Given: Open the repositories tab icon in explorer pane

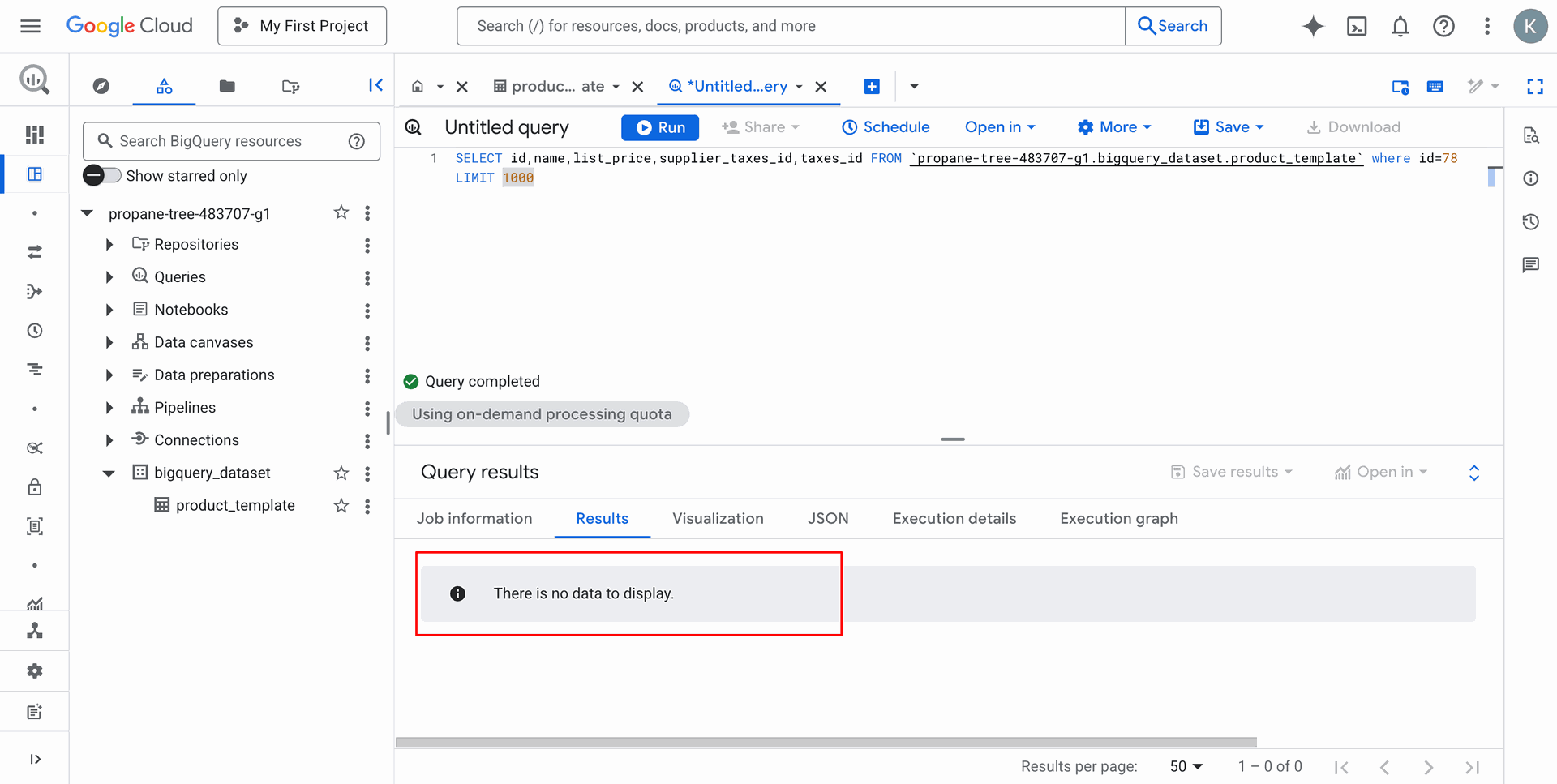Looking at the screenshot, I should (290, 86).
